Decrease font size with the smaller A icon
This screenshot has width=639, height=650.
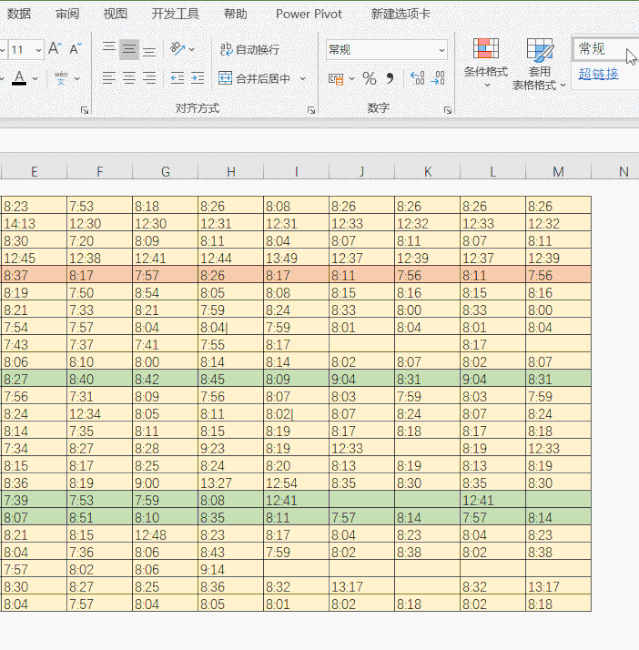pyautogui.click(x=75, y=49)
